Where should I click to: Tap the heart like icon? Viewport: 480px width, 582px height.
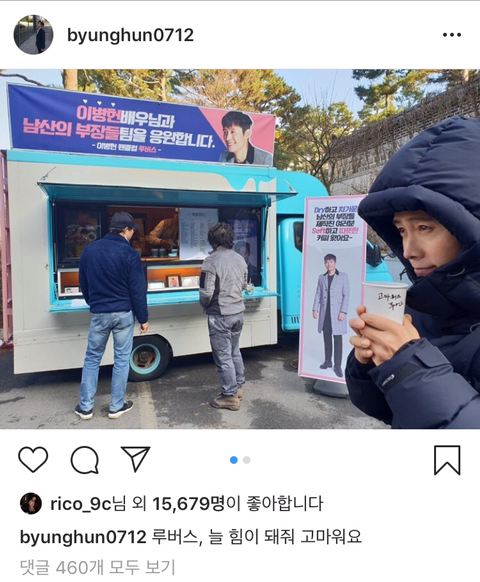pyautogui.click(x=33, y=460)
